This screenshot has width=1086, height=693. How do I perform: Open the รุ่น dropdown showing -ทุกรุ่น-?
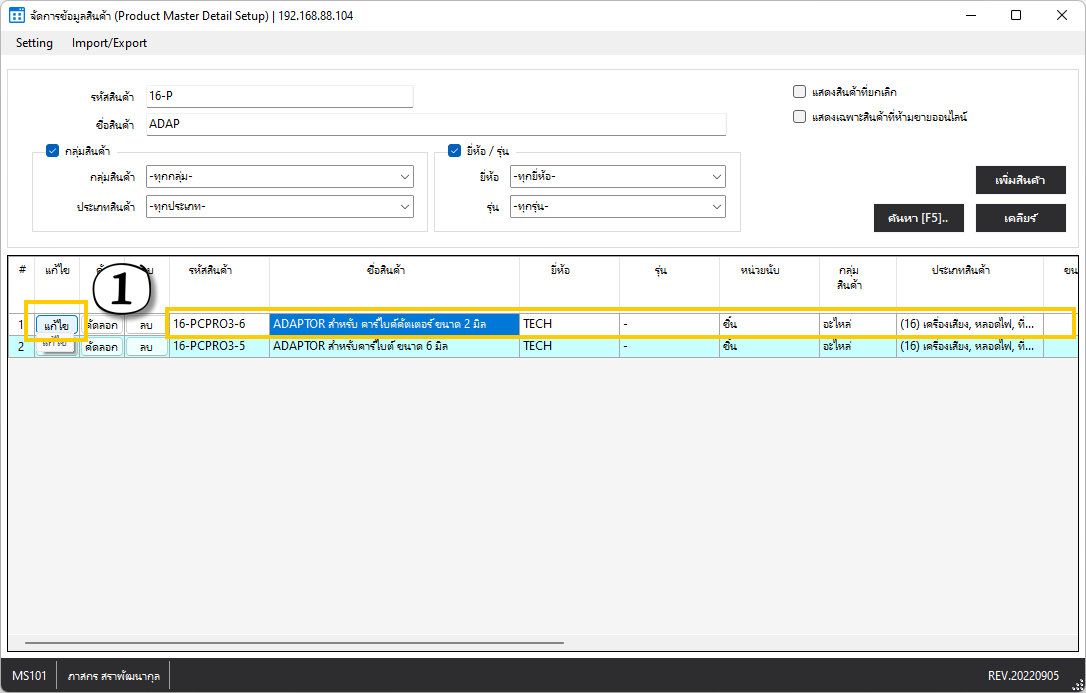coord(617,207)
